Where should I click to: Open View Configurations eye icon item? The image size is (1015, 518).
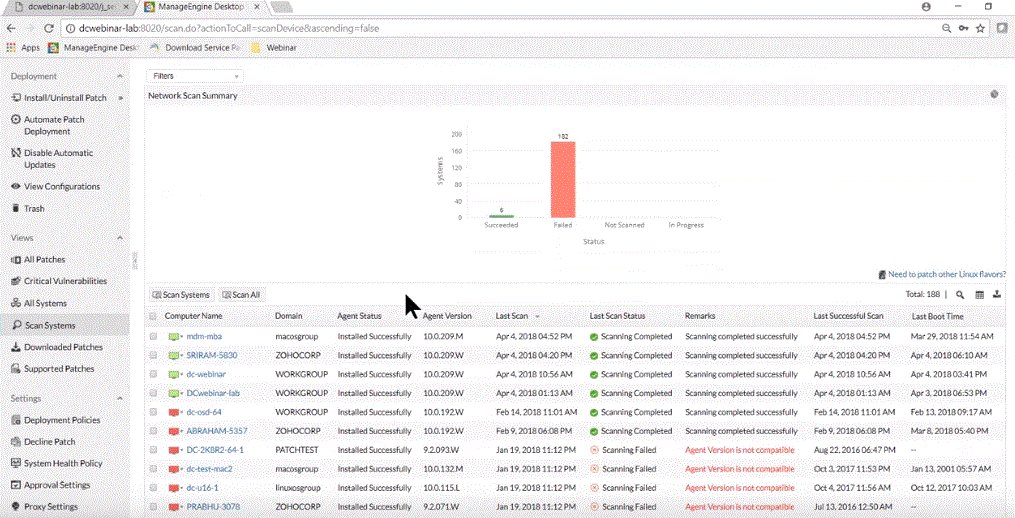[56, 186]
